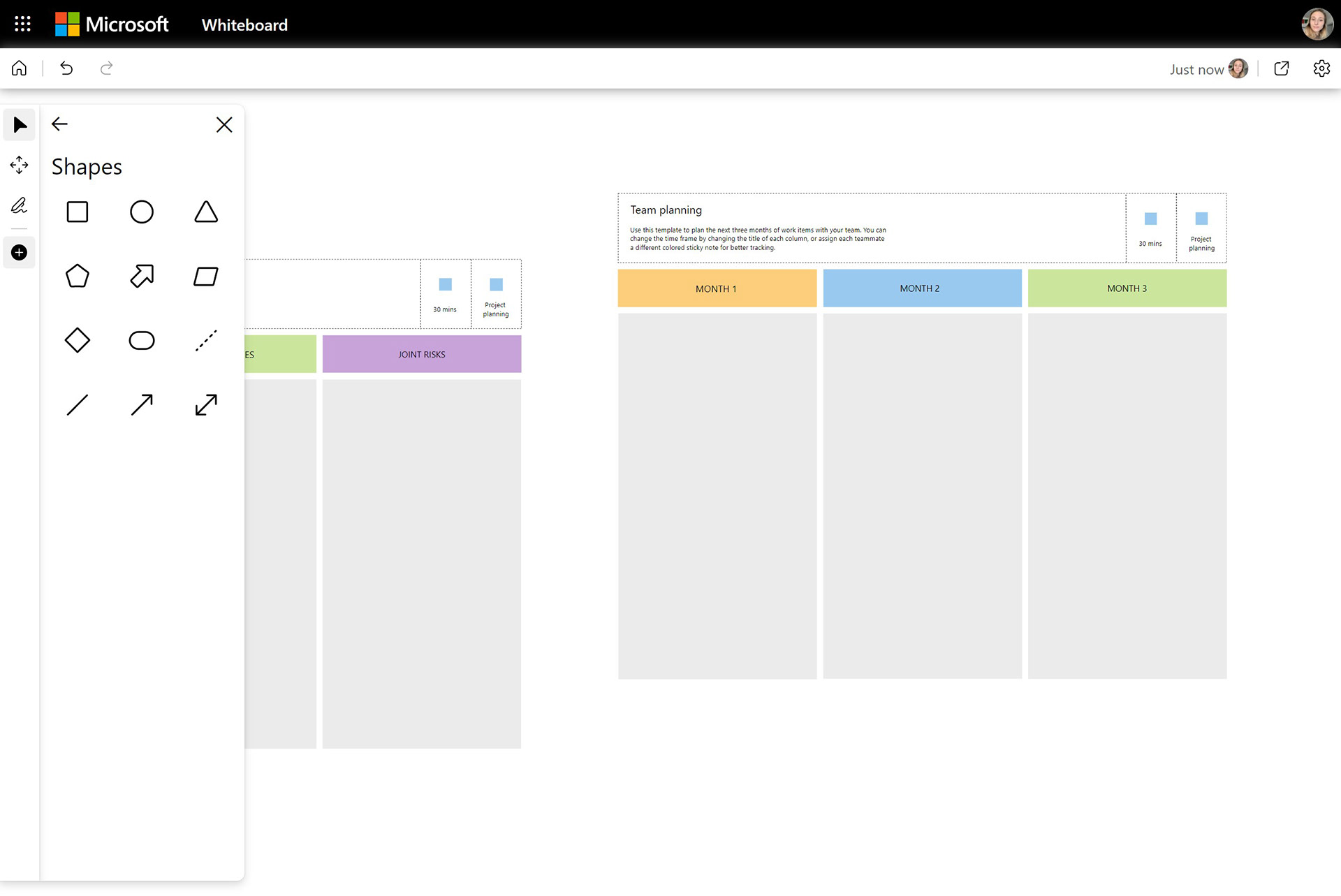Choose the pentagon shape
Image resolution: width=1341 pixels, height=896 pixels.
pyautogui.click(x=78, y=277)
